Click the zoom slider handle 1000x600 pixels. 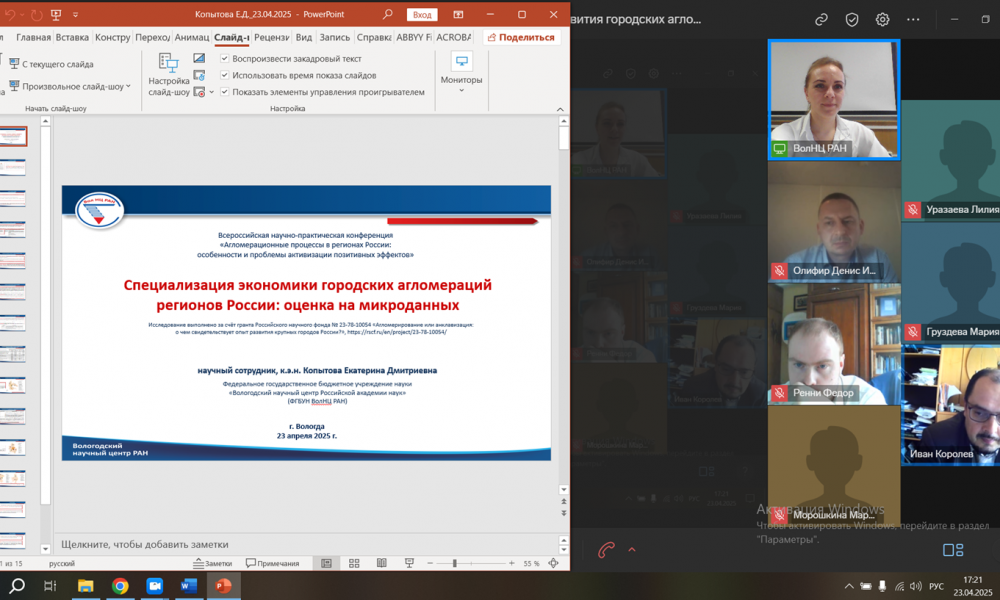point(455,563)
